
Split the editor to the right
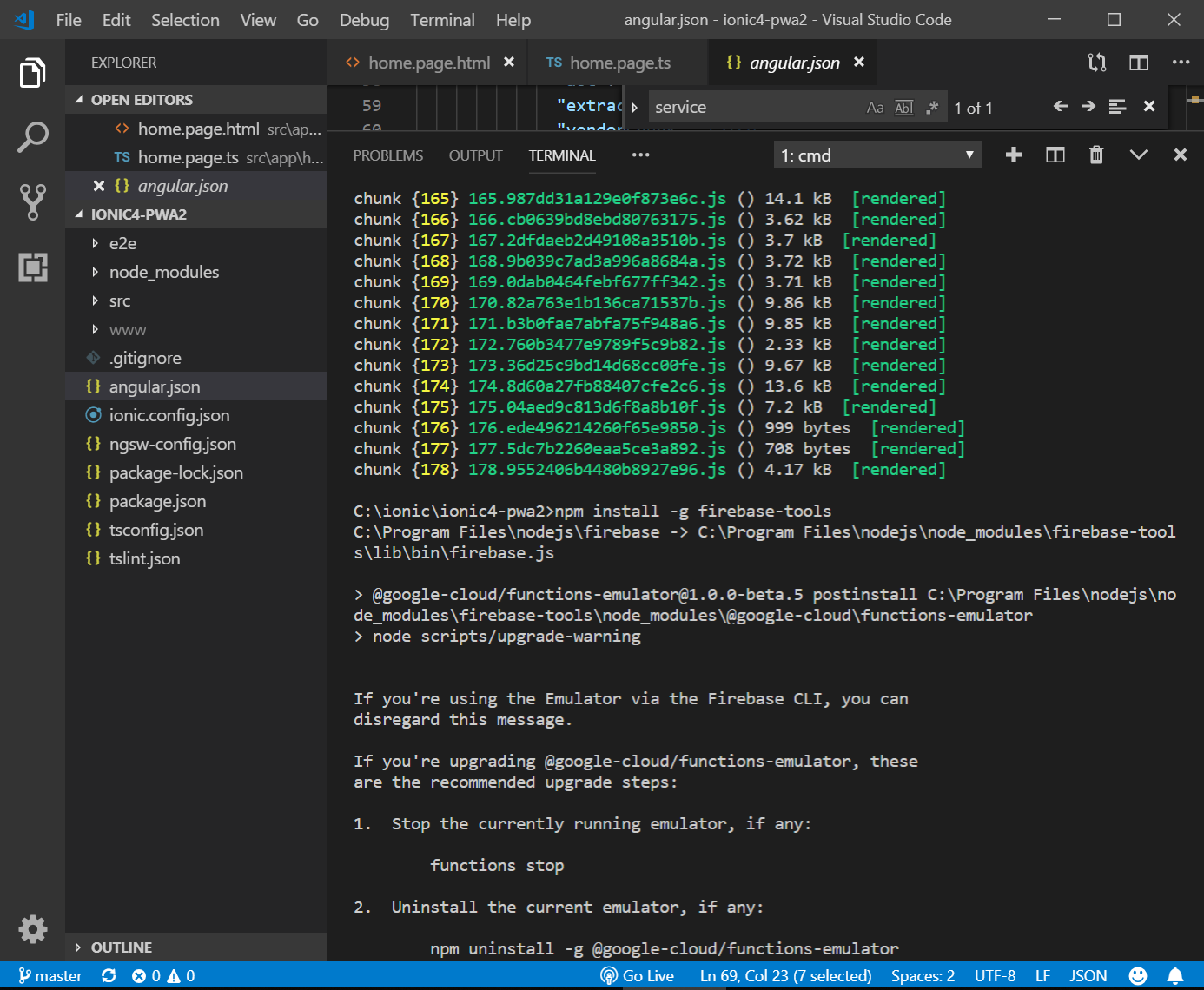(1139, 63)
